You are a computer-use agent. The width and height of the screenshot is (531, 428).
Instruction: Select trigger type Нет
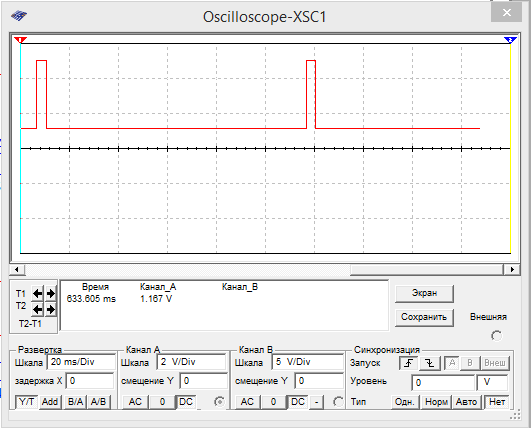(x=497, y=402)
